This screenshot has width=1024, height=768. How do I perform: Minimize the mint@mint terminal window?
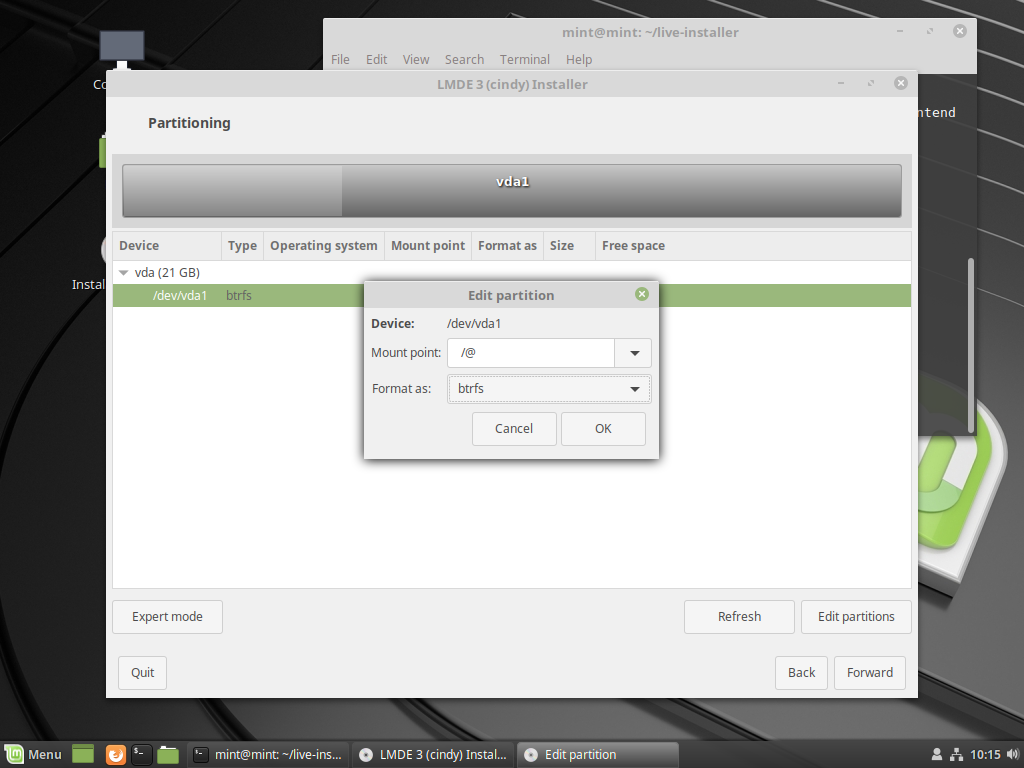(900, 31)
